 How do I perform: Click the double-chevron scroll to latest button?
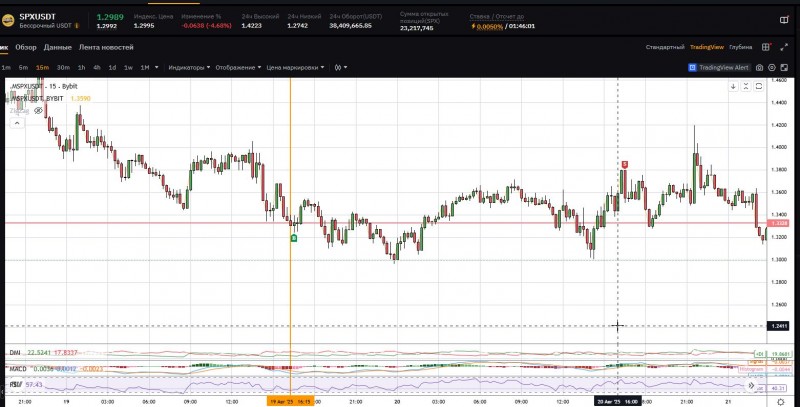751,386
